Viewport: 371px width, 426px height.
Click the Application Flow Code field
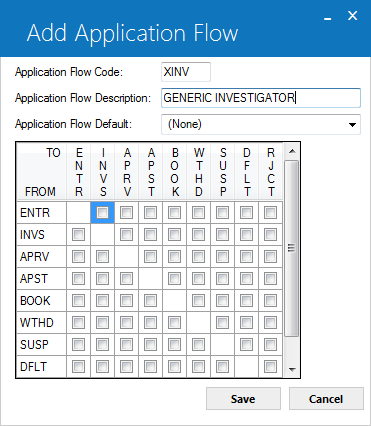pyautogui.click(x=186, y=72)
